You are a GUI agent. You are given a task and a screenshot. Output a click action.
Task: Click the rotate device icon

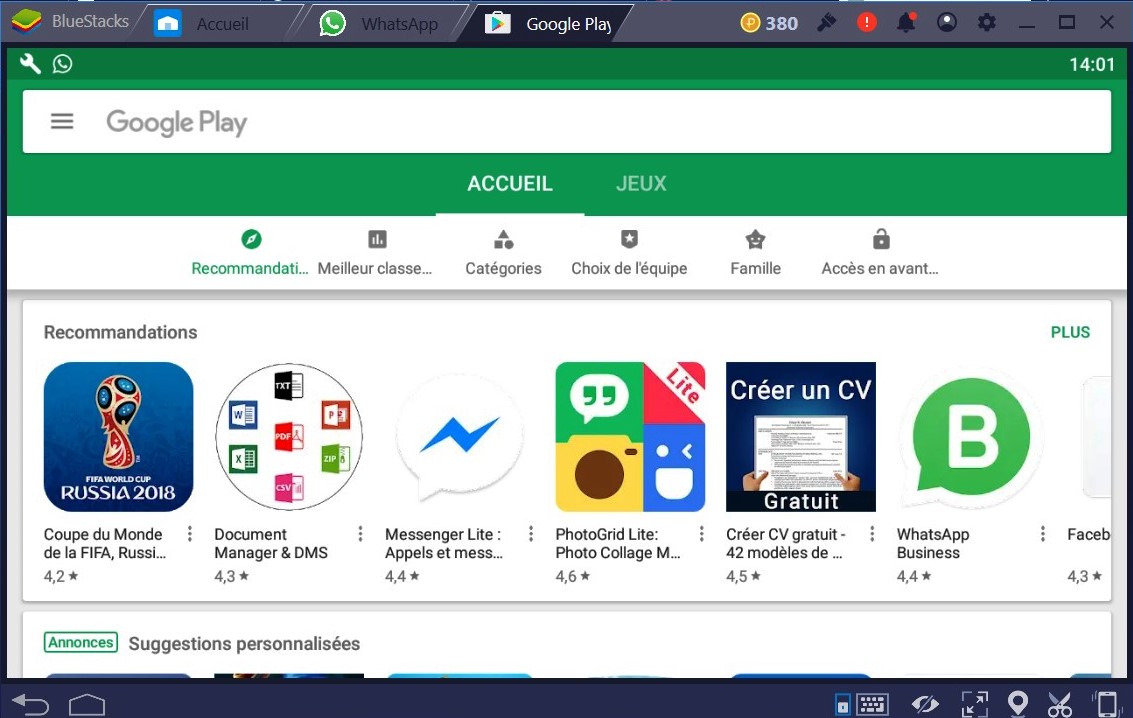tap(1106, 704)
